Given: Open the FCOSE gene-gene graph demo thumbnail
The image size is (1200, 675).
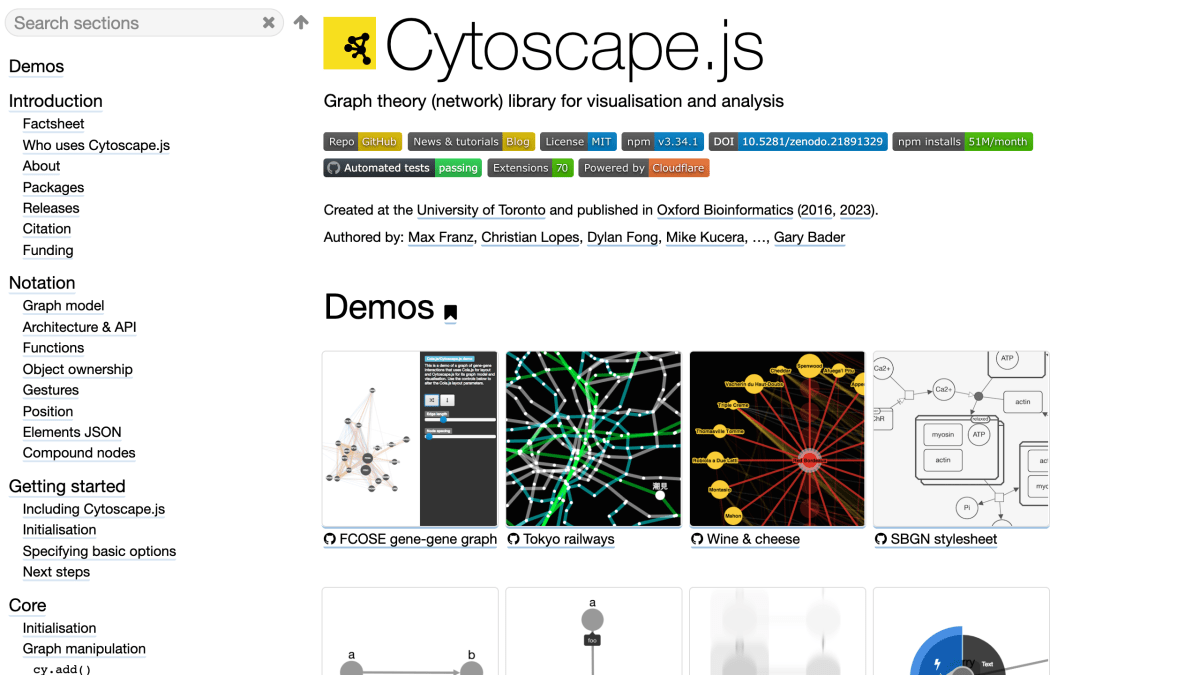Looking at the screenshot, I should coord(410,439).
